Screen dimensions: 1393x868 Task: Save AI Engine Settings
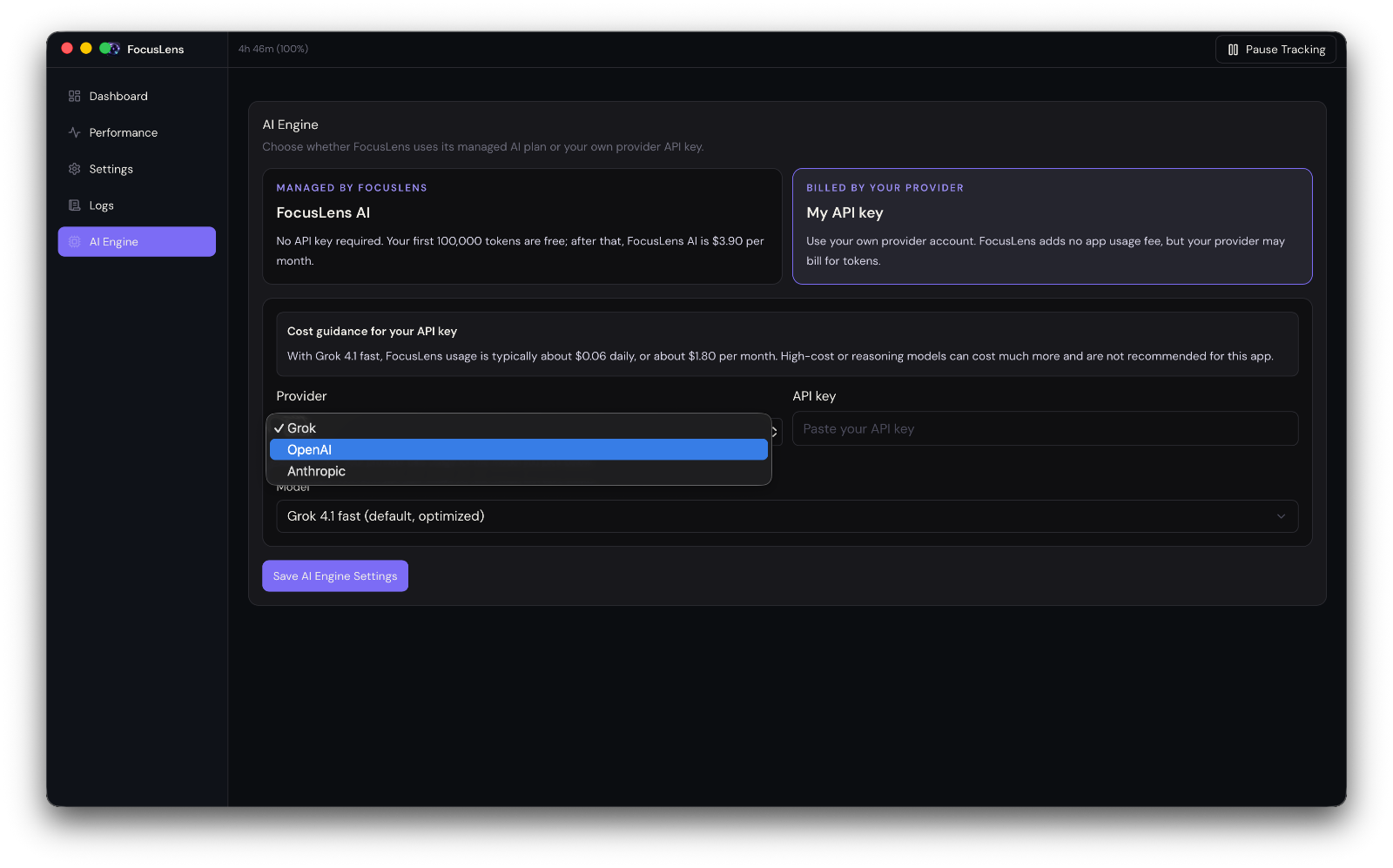335,575
